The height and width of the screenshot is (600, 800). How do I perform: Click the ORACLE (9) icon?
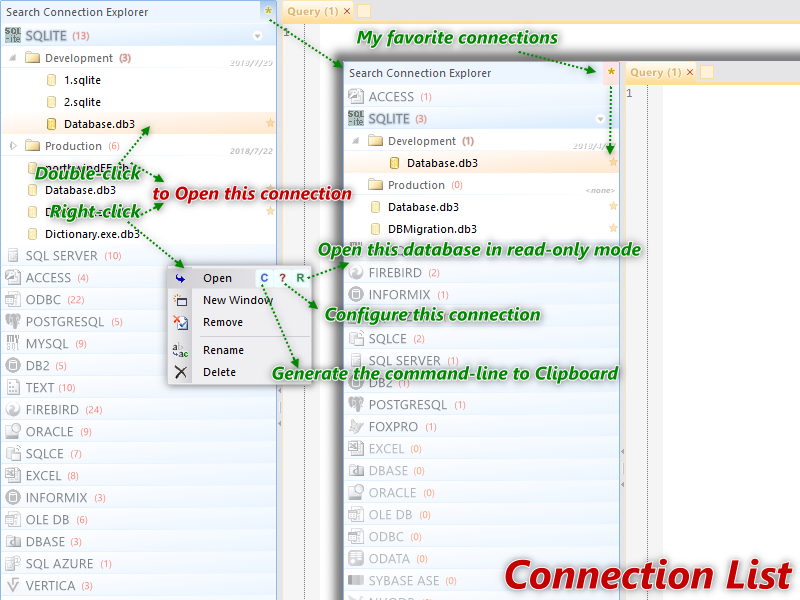click(13, 431)
